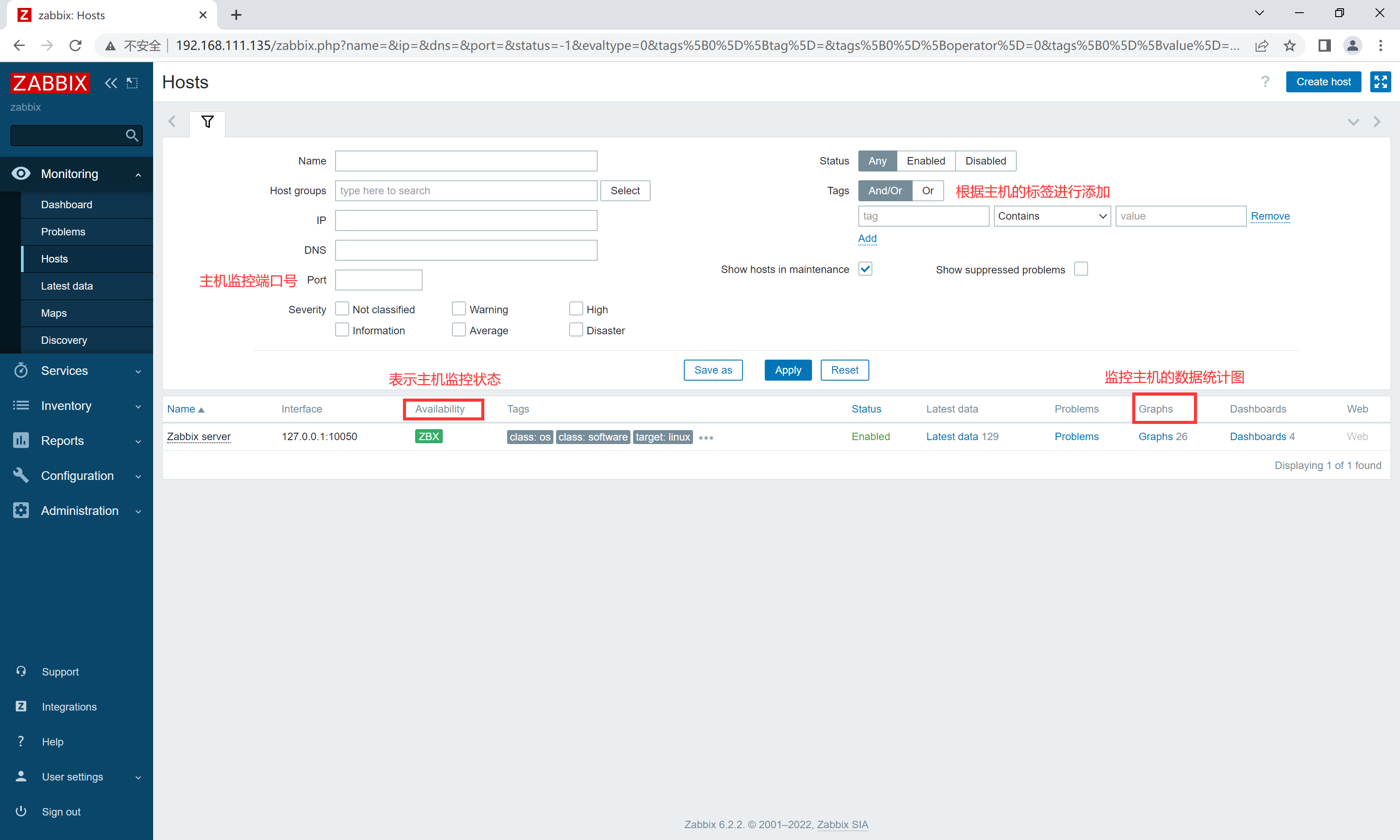Screen dimensions: 1400x840
Task: Click Select button for host groups
Action: 625,191
